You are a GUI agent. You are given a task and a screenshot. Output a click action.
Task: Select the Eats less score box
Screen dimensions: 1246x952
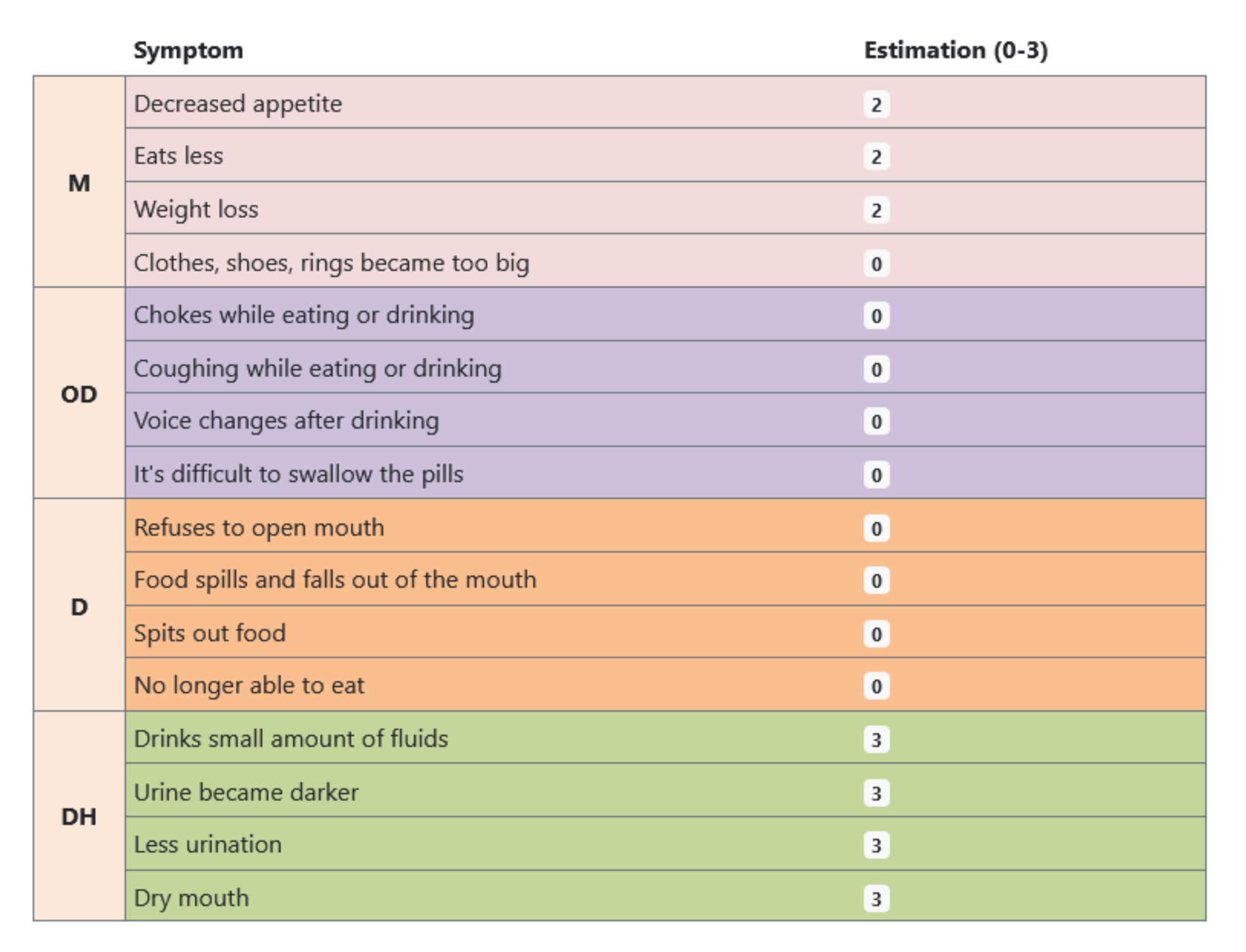876,157
